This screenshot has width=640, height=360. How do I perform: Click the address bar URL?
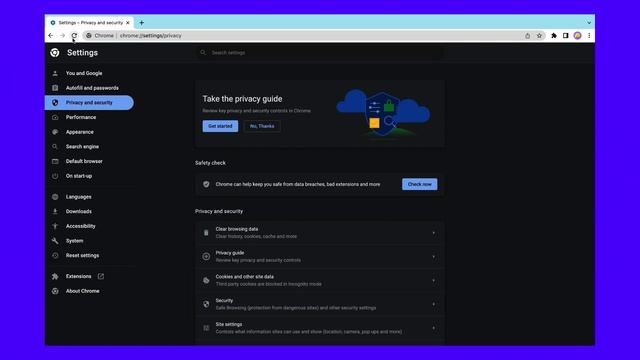[151, 36]
